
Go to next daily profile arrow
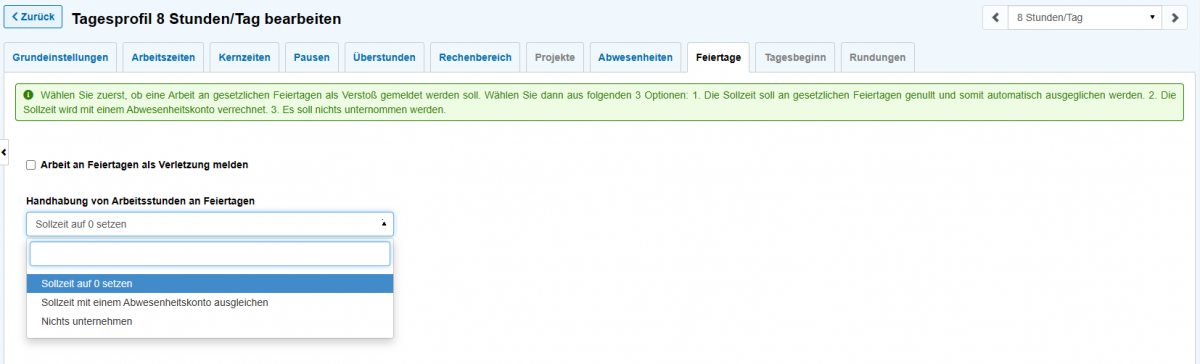[x=1174, y=17]
